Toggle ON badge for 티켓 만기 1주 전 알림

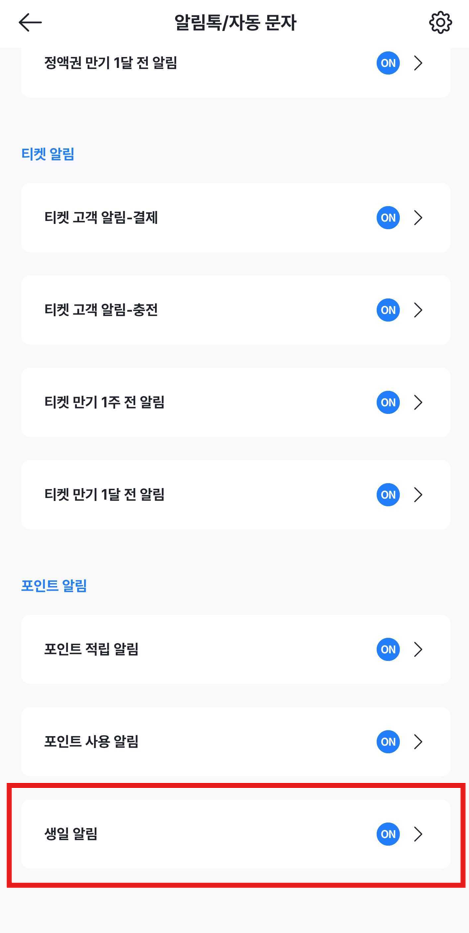pos(388,402)
